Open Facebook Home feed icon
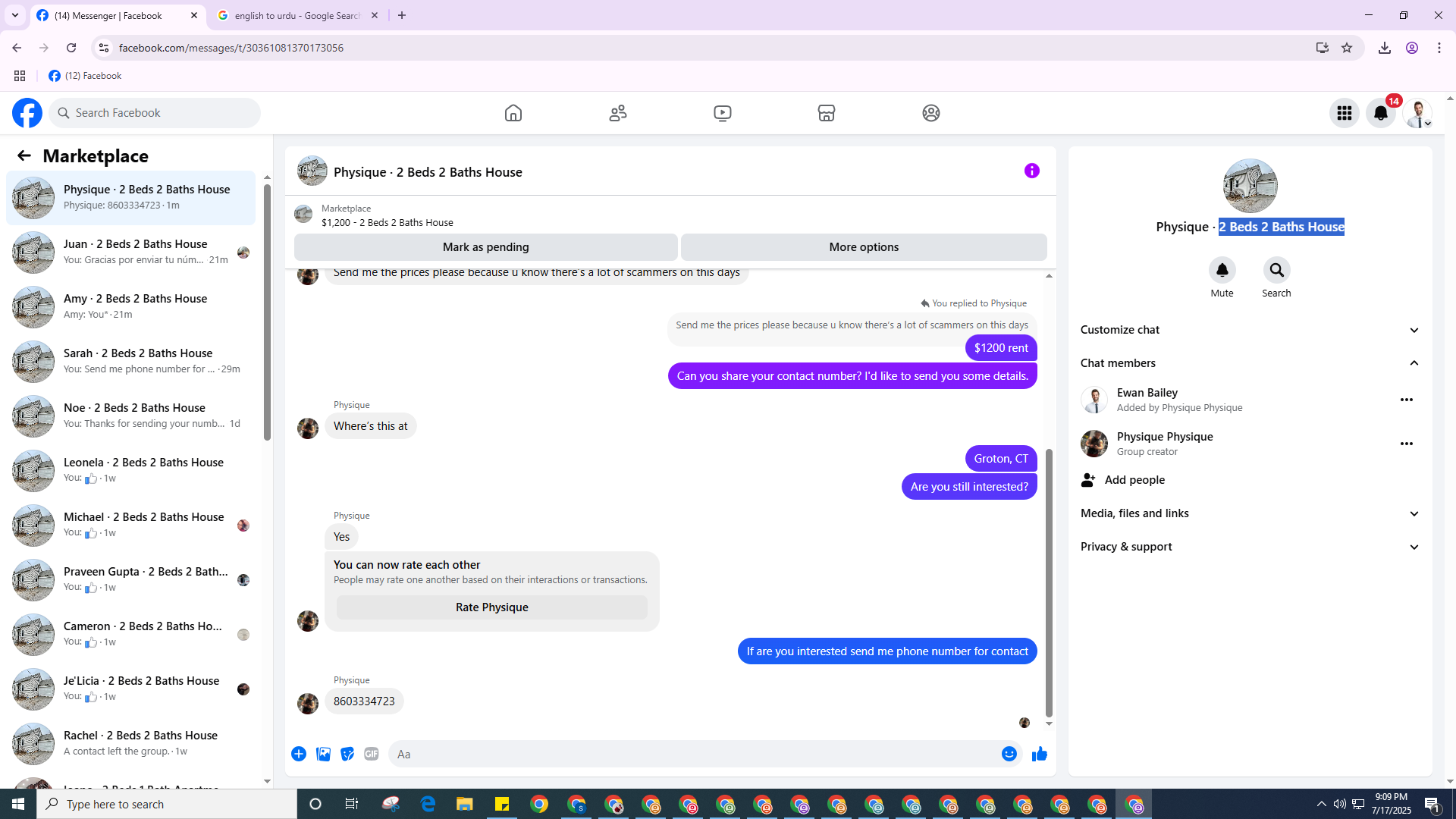The width and height of the screenshot is (1456, 819). click(513, 113)
